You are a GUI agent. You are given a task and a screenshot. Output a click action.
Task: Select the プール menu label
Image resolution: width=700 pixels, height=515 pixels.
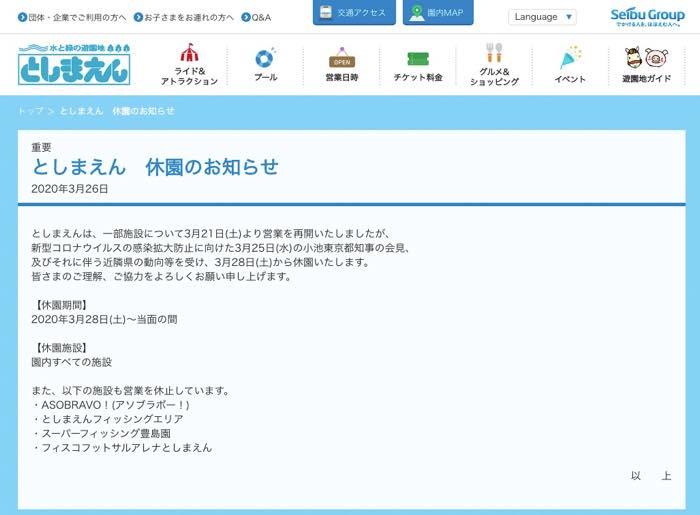click(266, 77)
